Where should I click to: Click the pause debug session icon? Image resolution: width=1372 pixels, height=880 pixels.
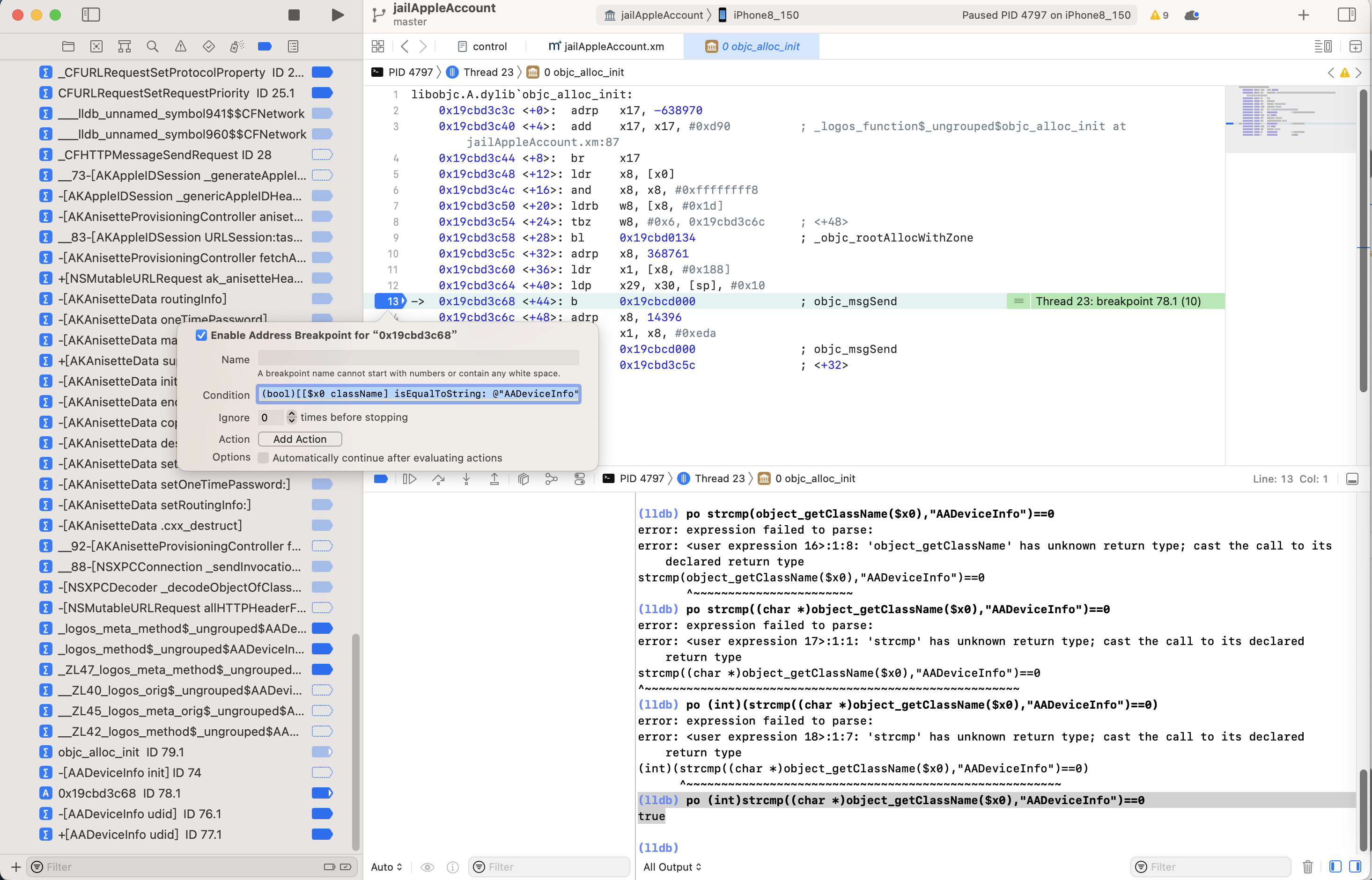(x=409, y=478)
